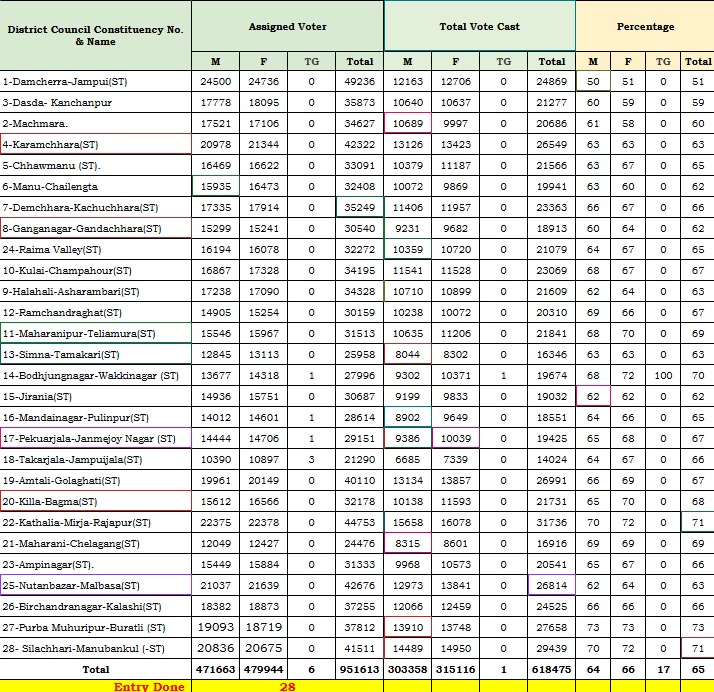Screen dimensions: 714x692
Task: Click the 28-Silachhari-Manubankul row label
Action: coord(96,649)
